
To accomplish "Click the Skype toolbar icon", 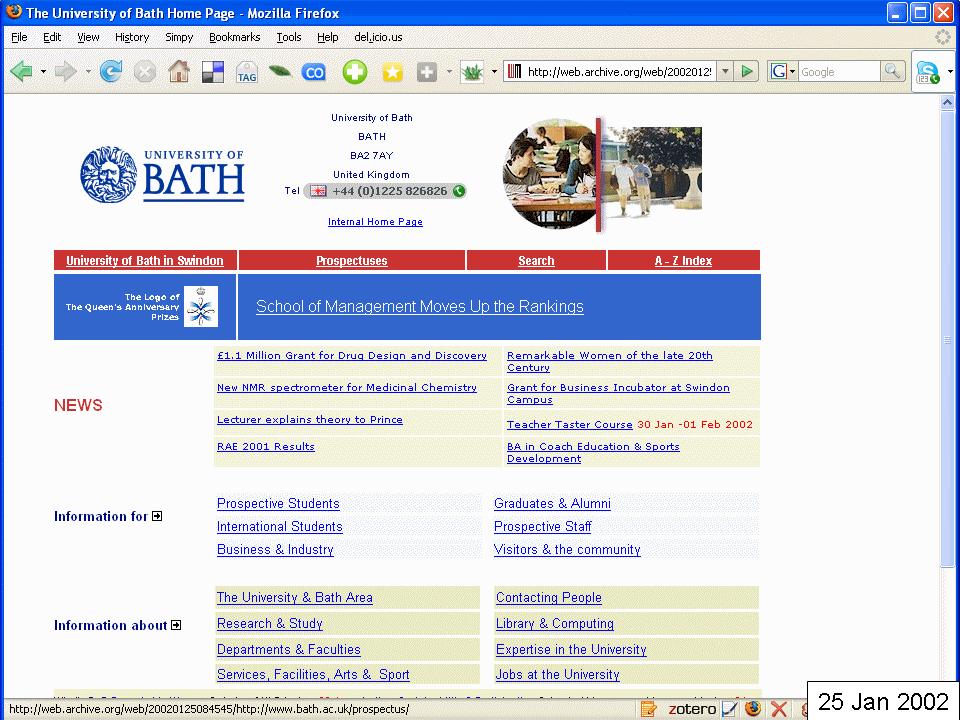I will point(928,72).
